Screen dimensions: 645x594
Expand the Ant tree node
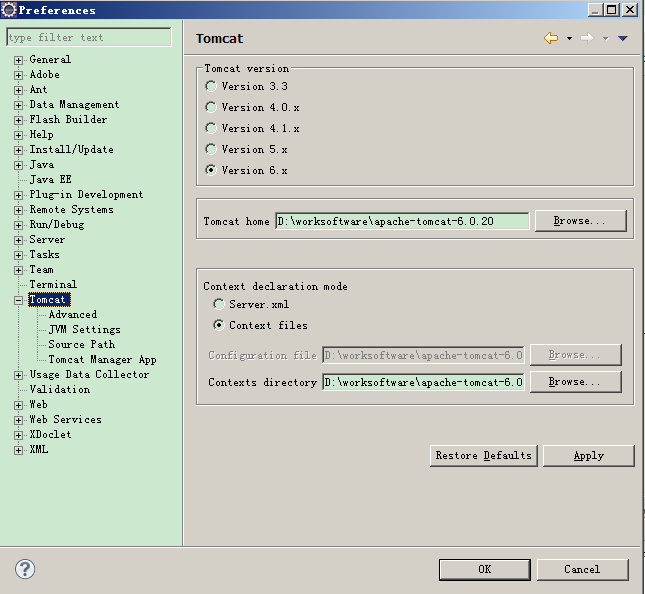pos(18,90)
